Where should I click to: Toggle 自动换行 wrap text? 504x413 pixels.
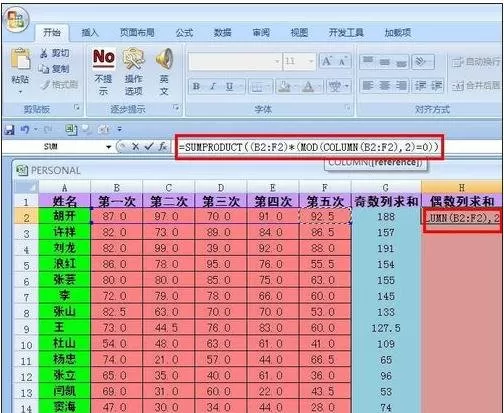(477, 61)
